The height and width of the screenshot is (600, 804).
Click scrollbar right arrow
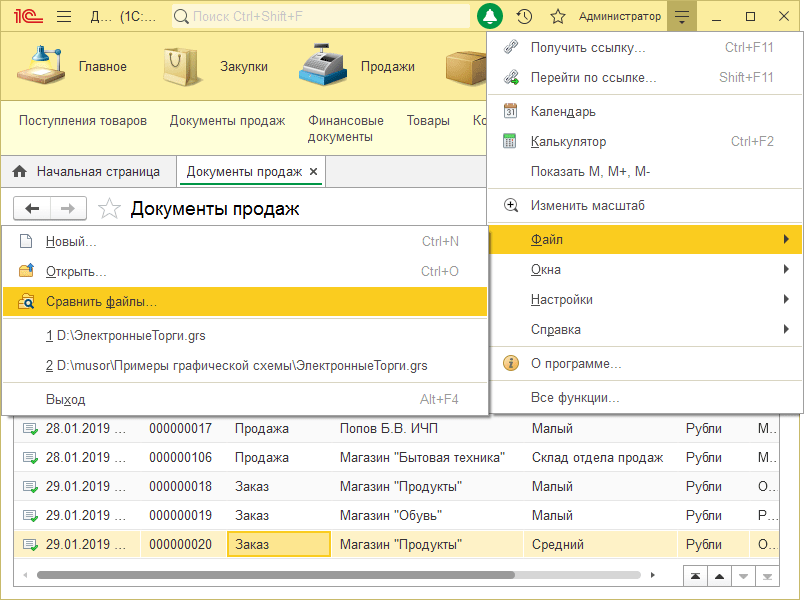coord(652,575)
